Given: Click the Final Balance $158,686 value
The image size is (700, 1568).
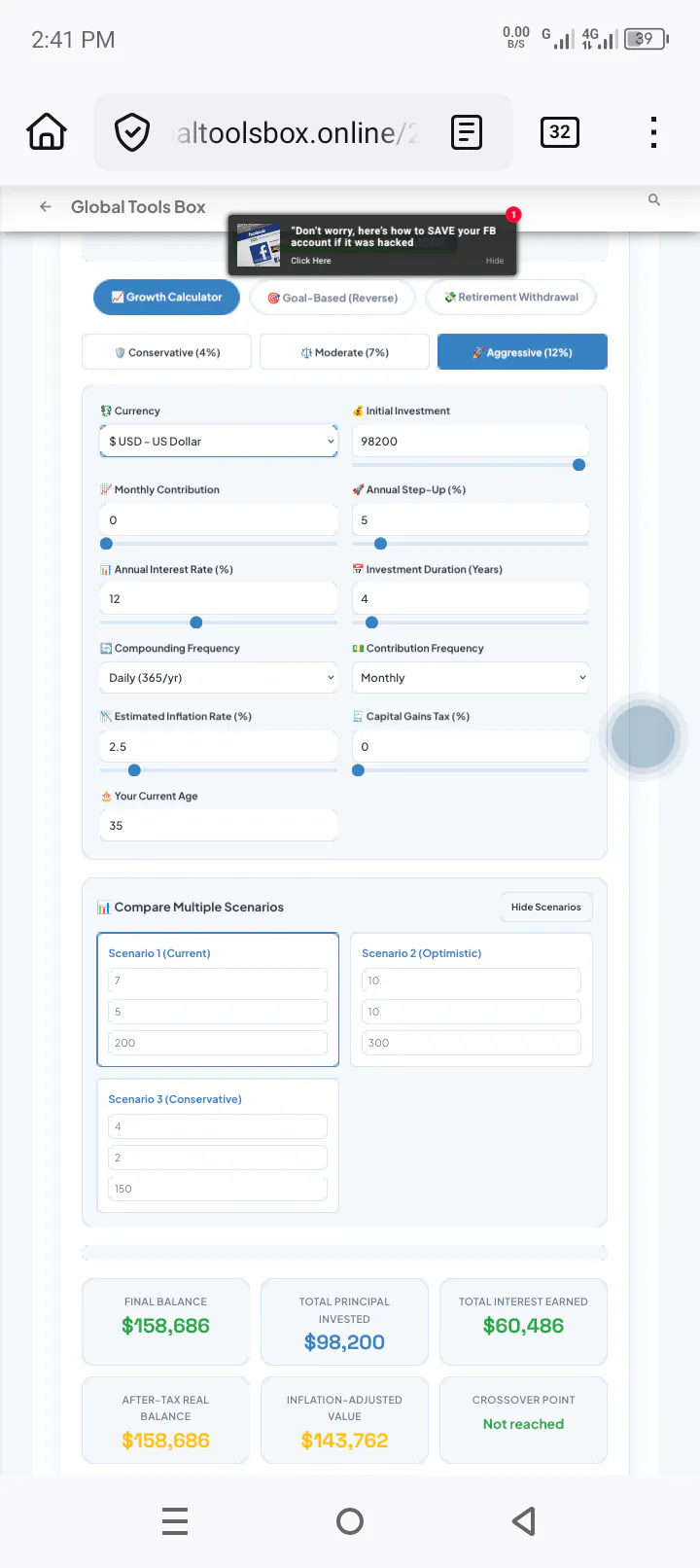Looking at the screenshot, I should tap(165, 1326).
